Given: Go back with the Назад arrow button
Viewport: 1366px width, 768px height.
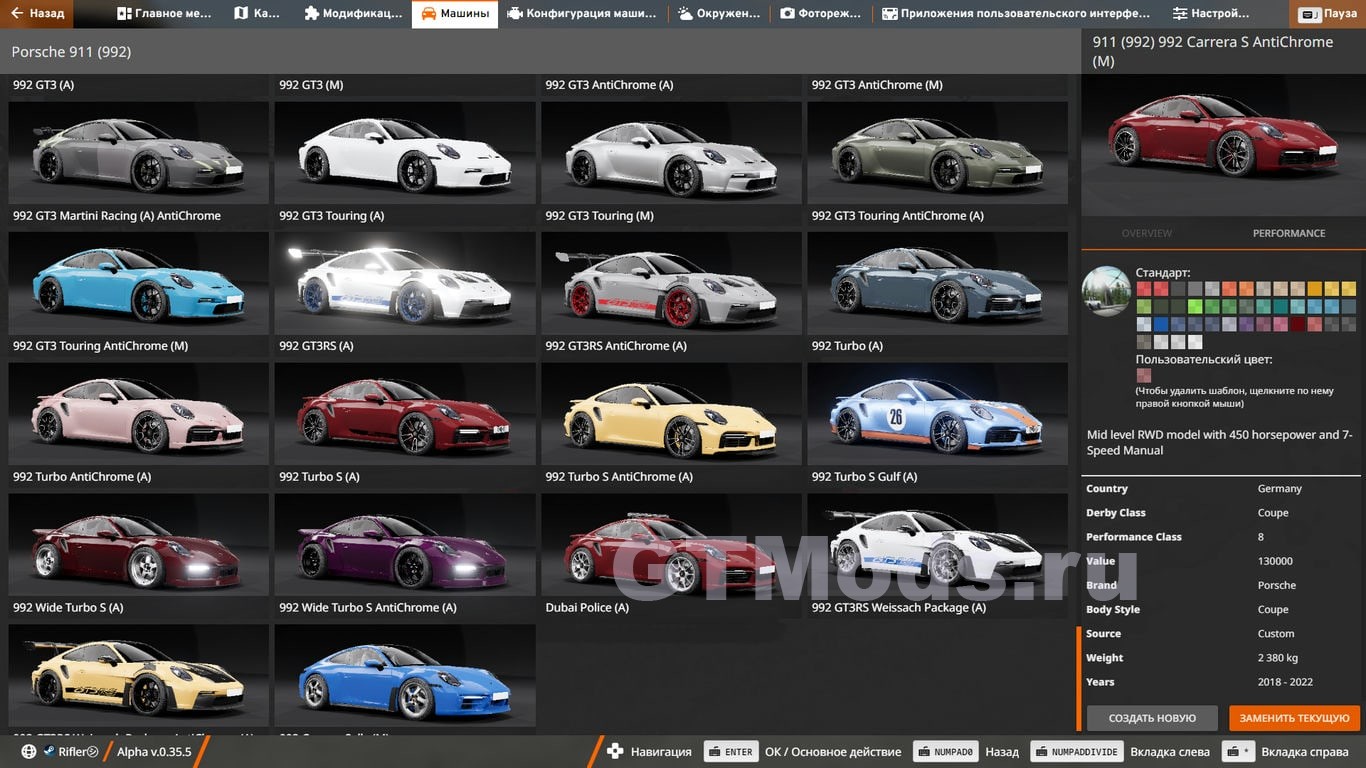Looking at the screenshot, I should (37, 14).
